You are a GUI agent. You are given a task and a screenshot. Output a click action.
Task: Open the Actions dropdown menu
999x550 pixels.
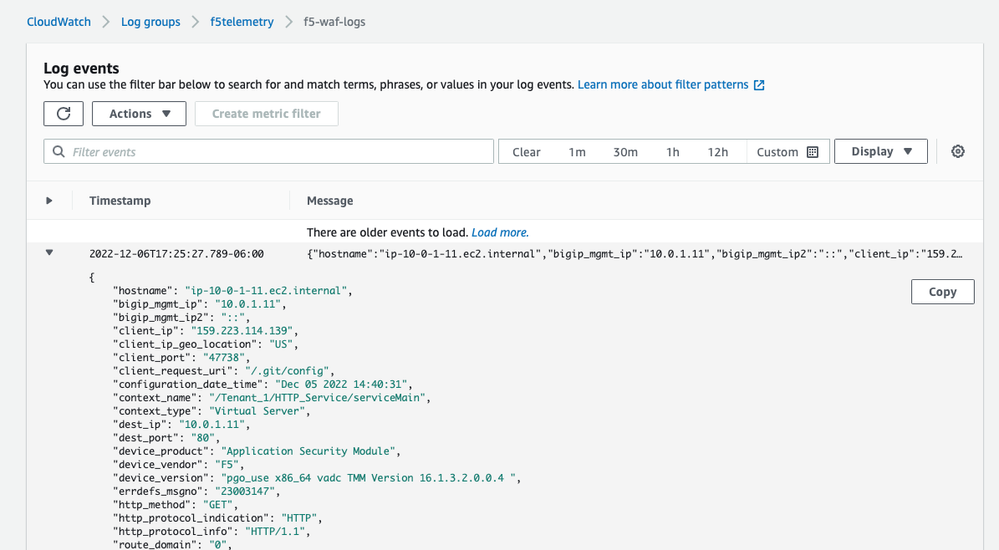pyautogui.click(x=139, y=114)
